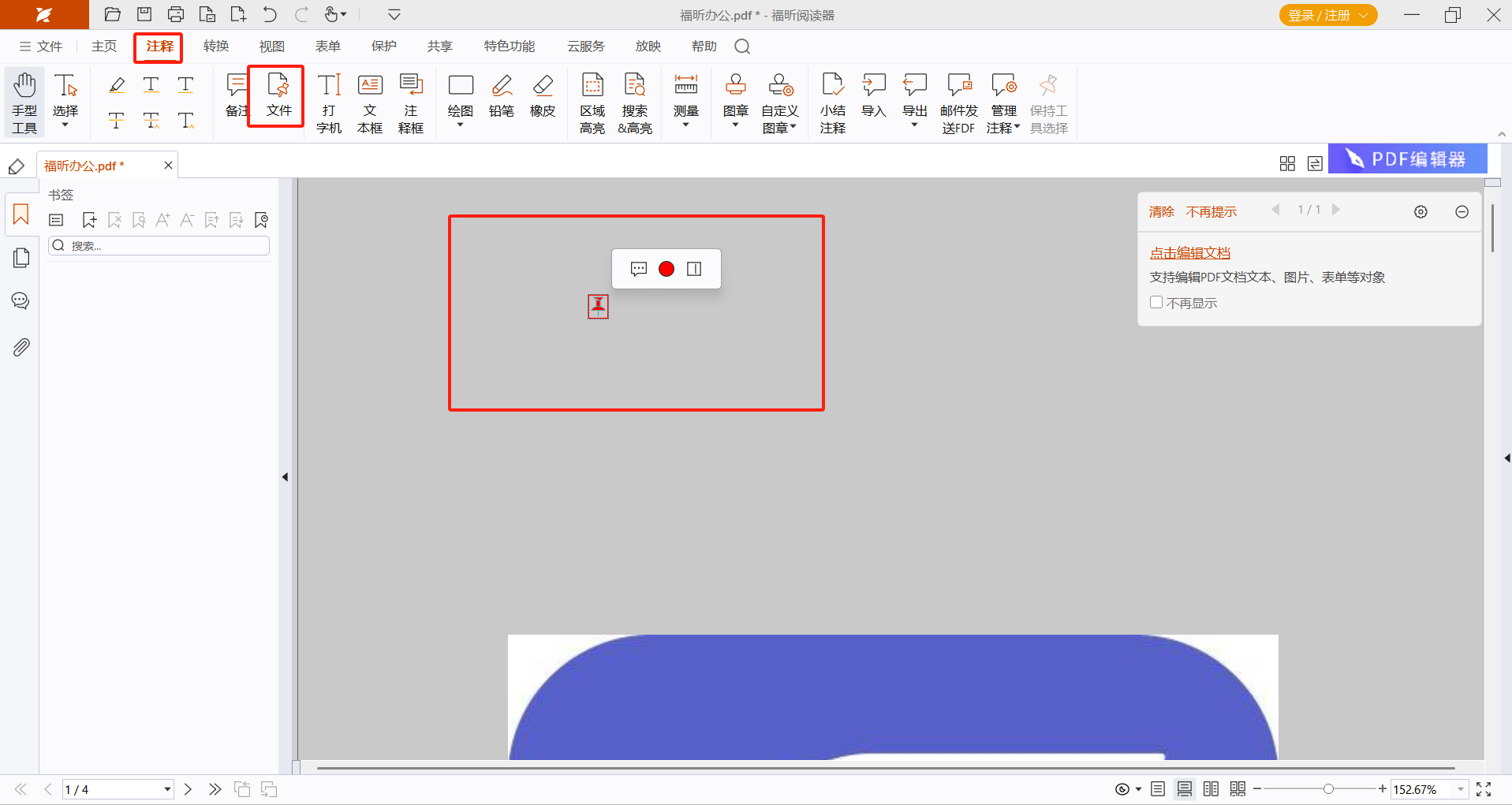Select the highlighter pen tool icon
Screen dimensions: 1512x805
[117, 84]
